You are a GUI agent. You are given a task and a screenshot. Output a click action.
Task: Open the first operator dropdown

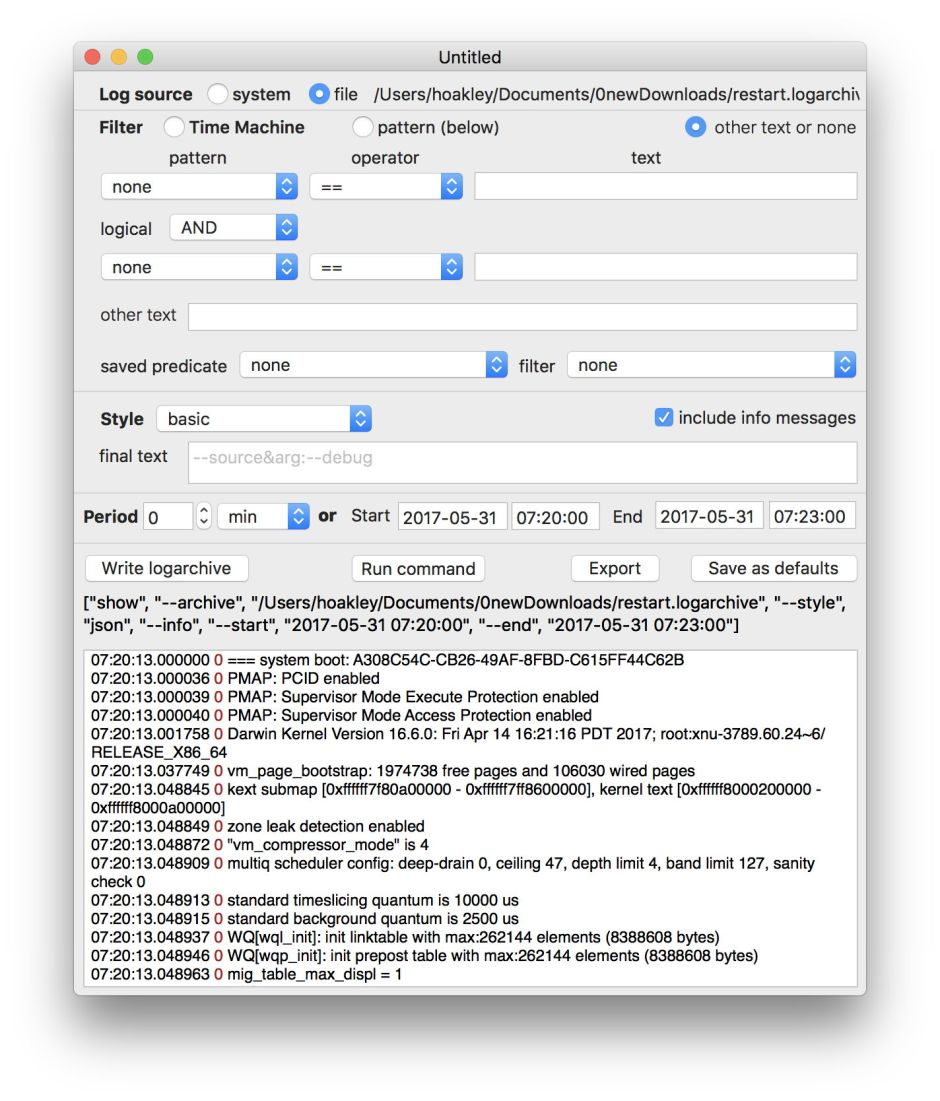pos(385,187)
